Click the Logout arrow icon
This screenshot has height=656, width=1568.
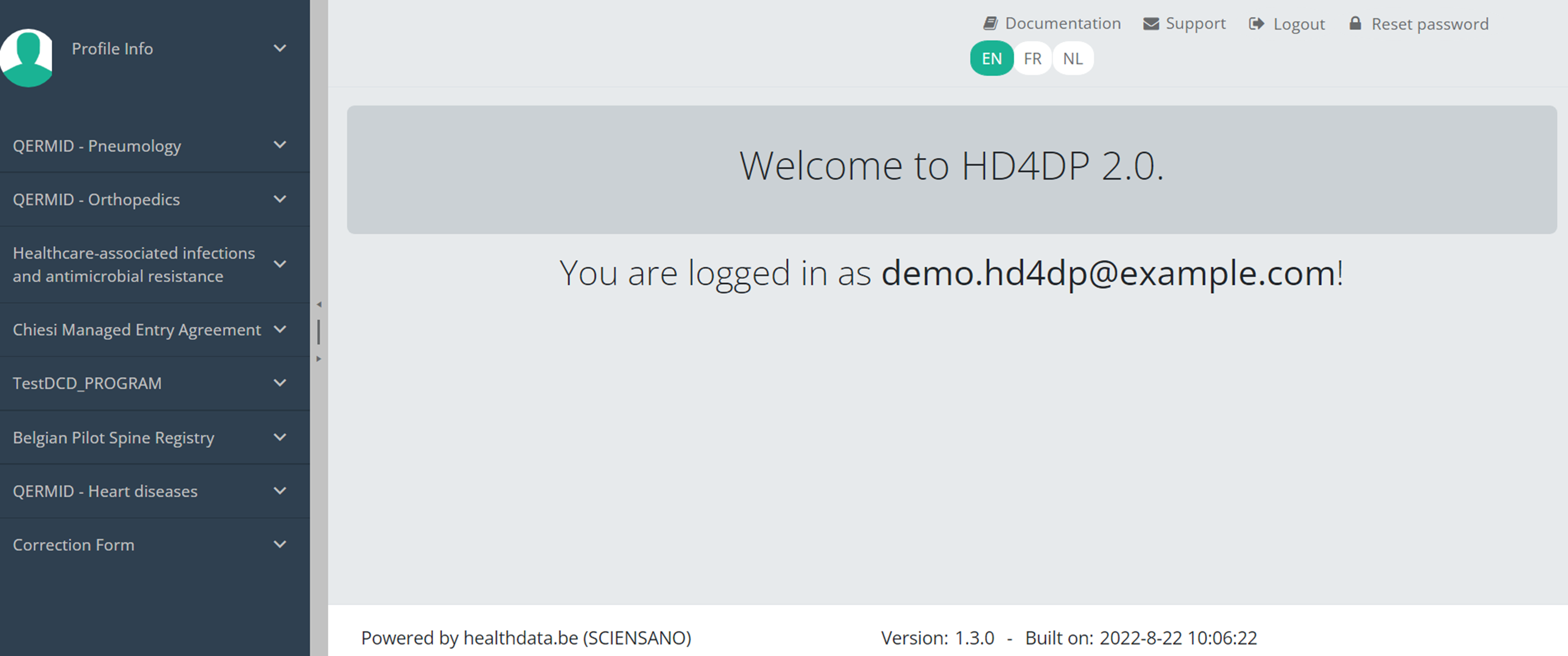tap(1256, 24)
